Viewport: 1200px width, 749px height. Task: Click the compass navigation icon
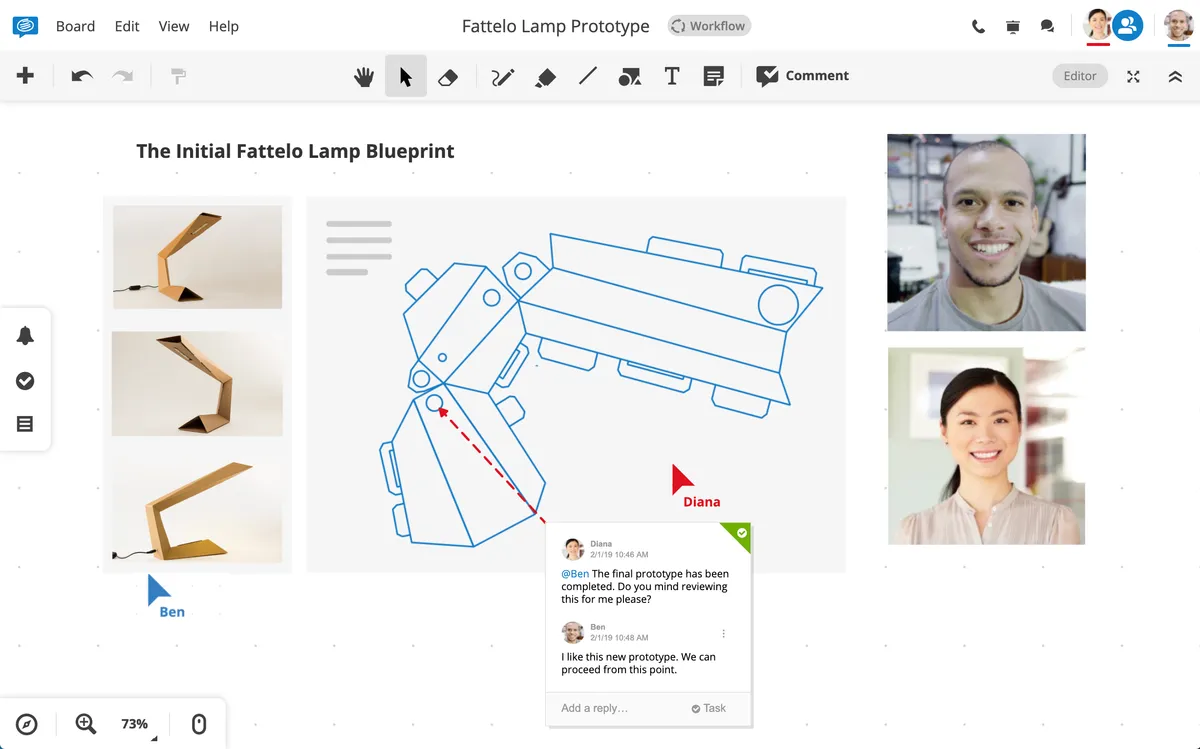pos(27,724)
